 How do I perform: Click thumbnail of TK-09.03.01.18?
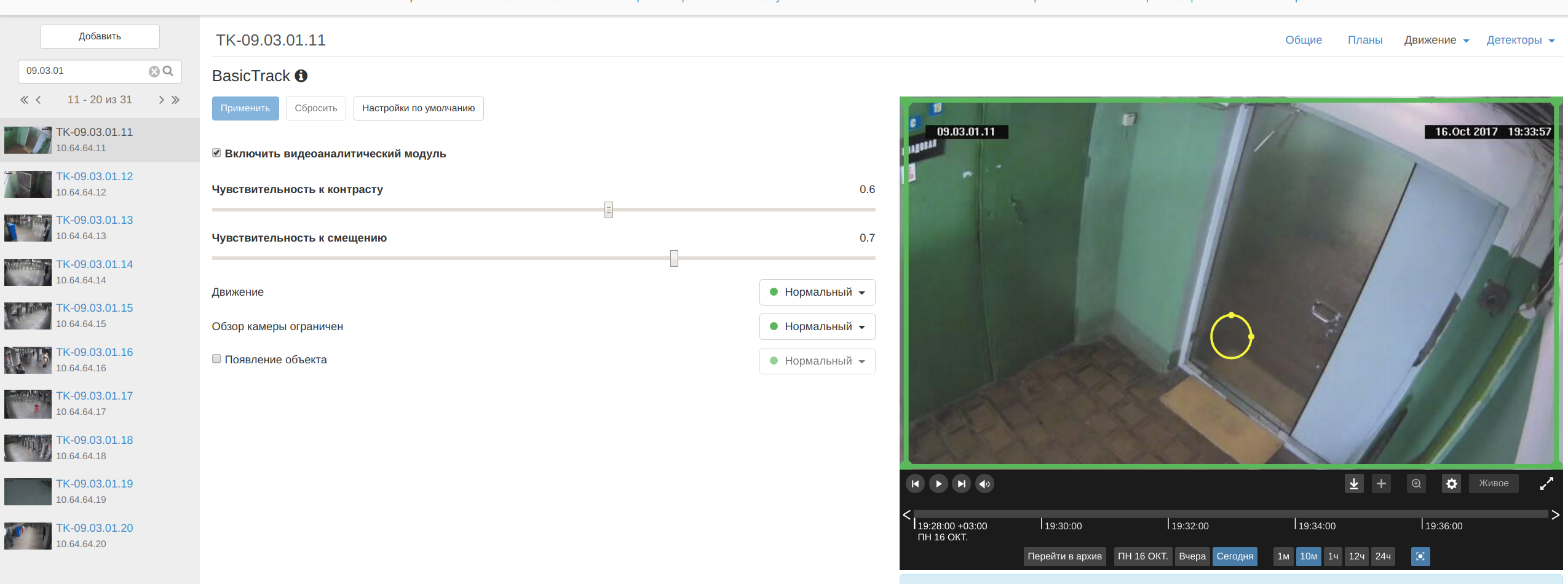28,448
